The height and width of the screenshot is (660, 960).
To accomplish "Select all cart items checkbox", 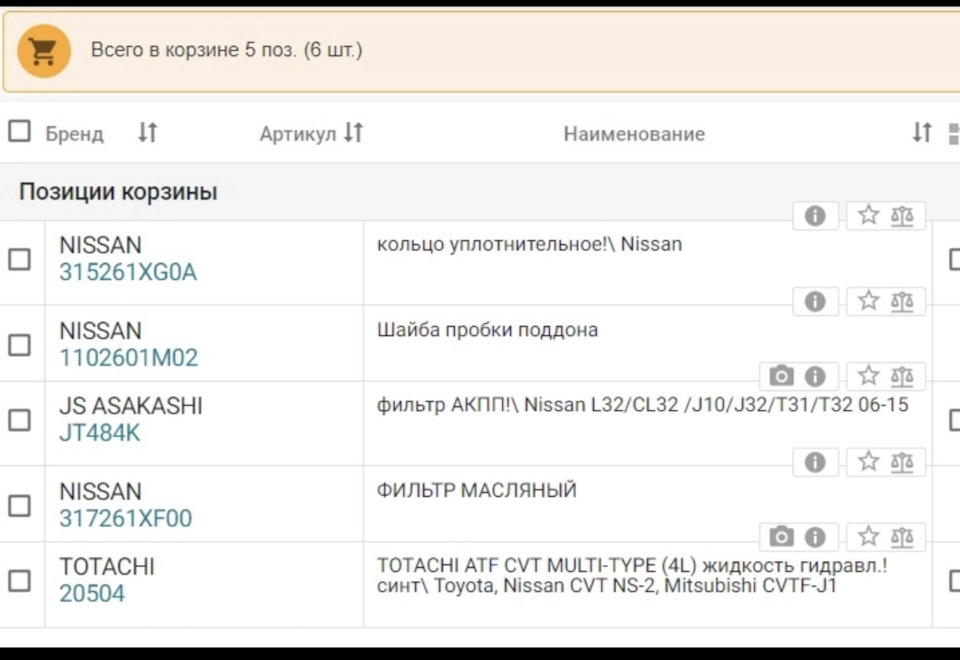I will (x=19, y=131).
